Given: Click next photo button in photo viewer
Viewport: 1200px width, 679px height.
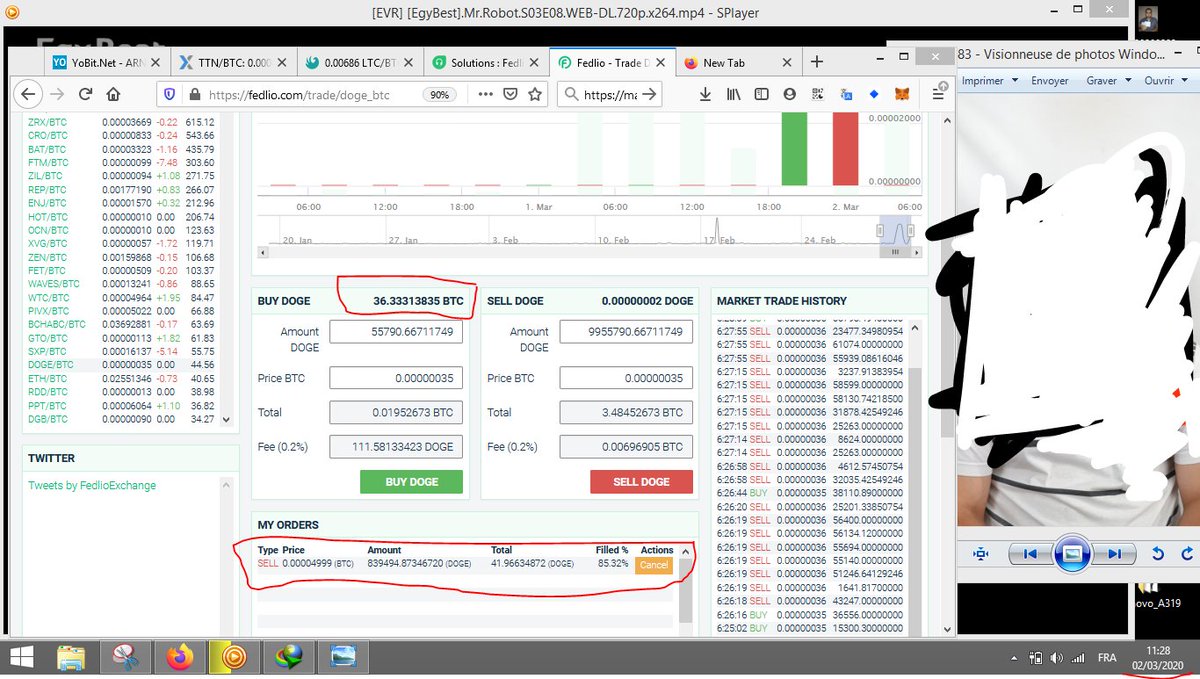Looking at the screenshot, I should pos(1114,553).
